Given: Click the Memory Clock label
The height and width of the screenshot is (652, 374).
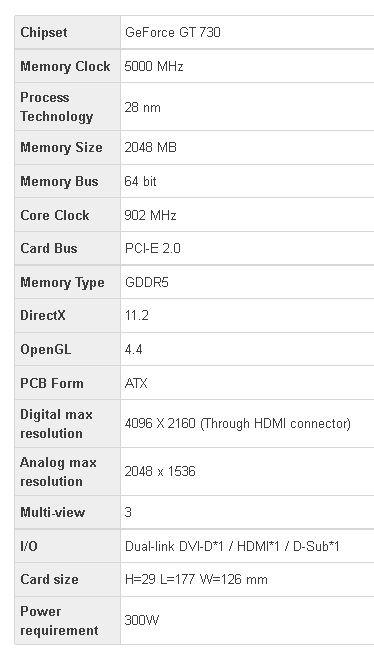Looking at the screenshot, I should point(65,66).
